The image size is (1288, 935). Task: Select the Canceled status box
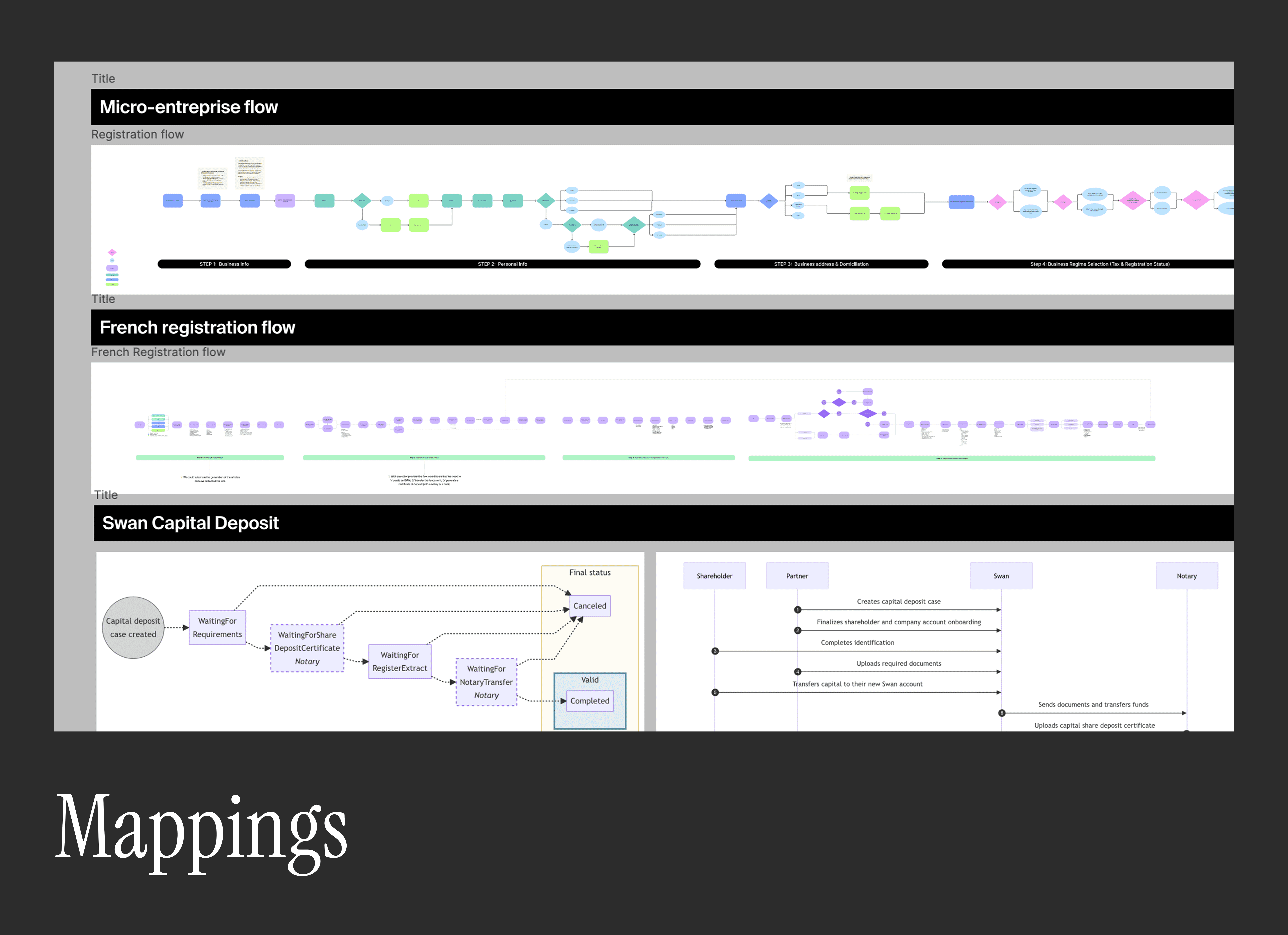pos(589,606)
